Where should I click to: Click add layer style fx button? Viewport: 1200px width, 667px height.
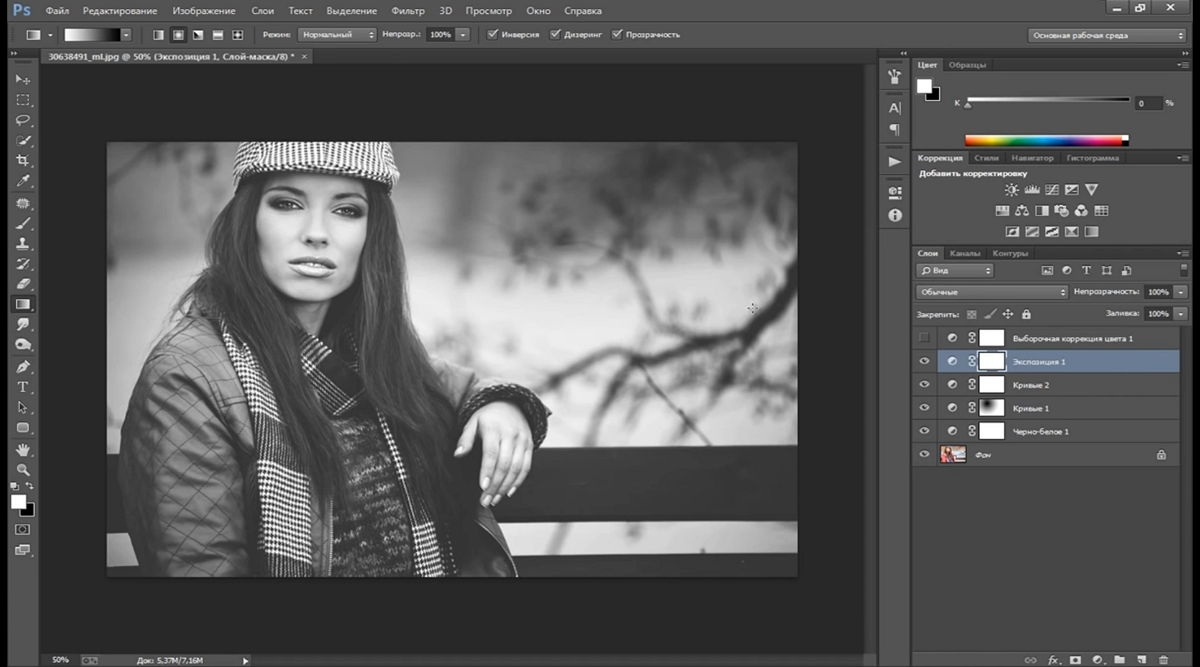(1054, 660)
